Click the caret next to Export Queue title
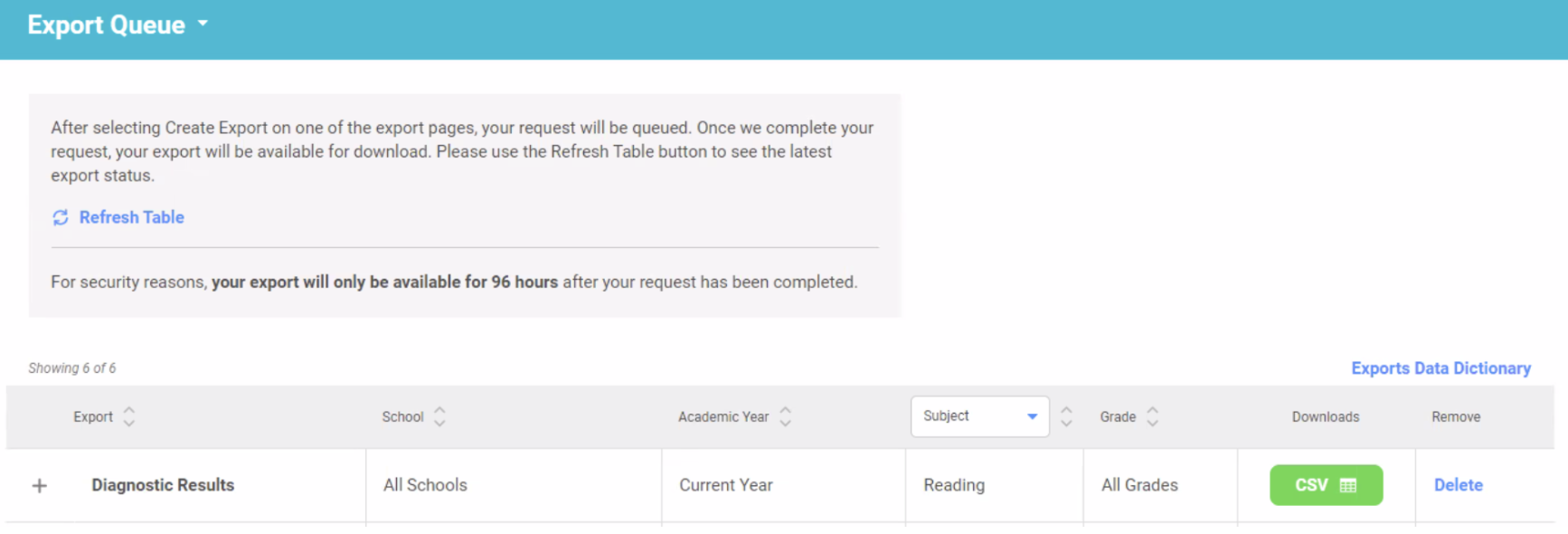 click(x=203, y=24)
